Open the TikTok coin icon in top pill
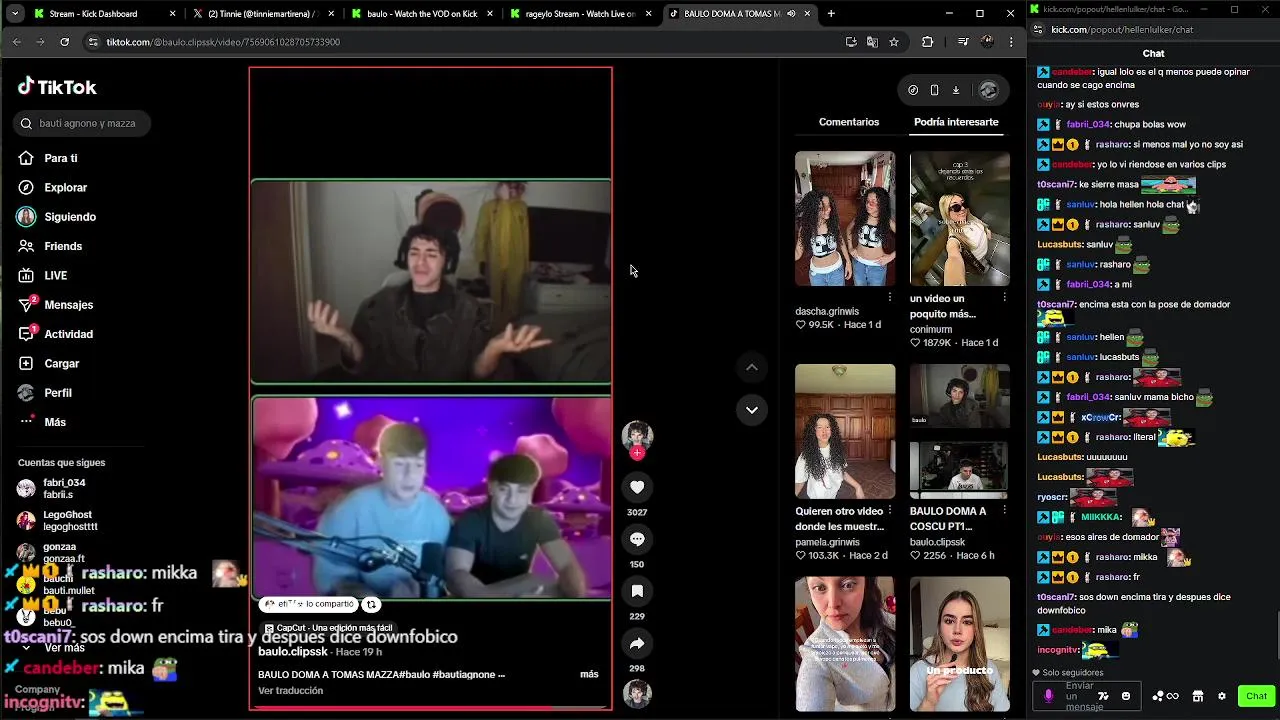The image size is (1280, 720). click(913, 90)
